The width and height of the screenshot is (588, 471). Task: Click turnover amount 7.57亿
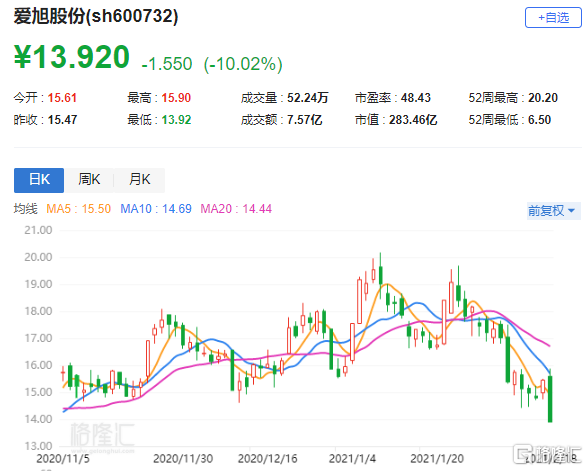(304, 120)
